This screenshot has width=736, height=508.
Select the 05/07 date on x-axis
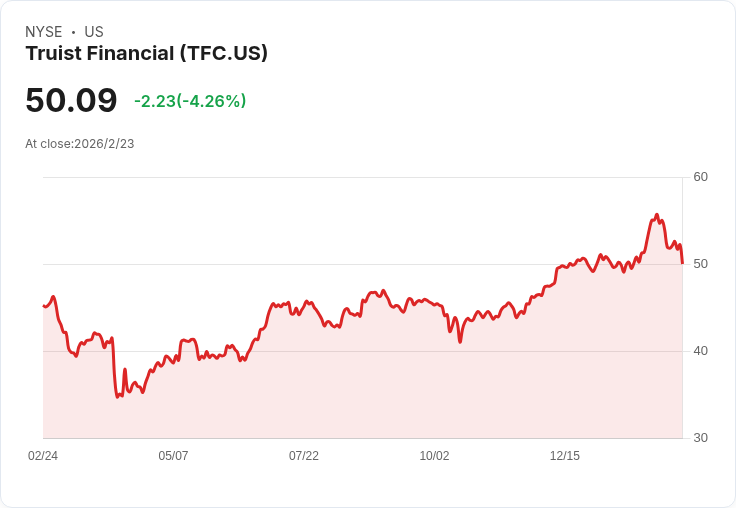173,456
